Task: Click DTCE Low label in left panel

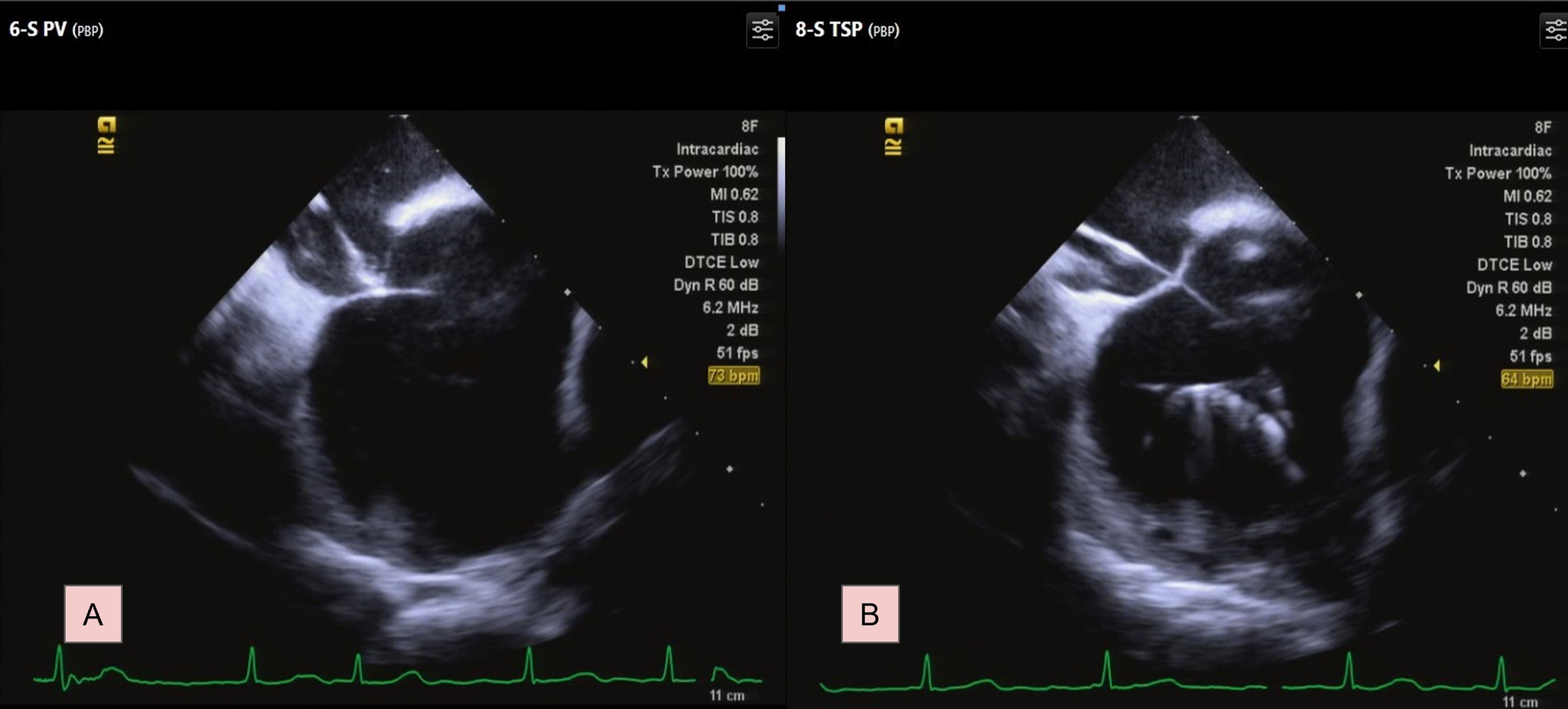Action: coord(721,262)
